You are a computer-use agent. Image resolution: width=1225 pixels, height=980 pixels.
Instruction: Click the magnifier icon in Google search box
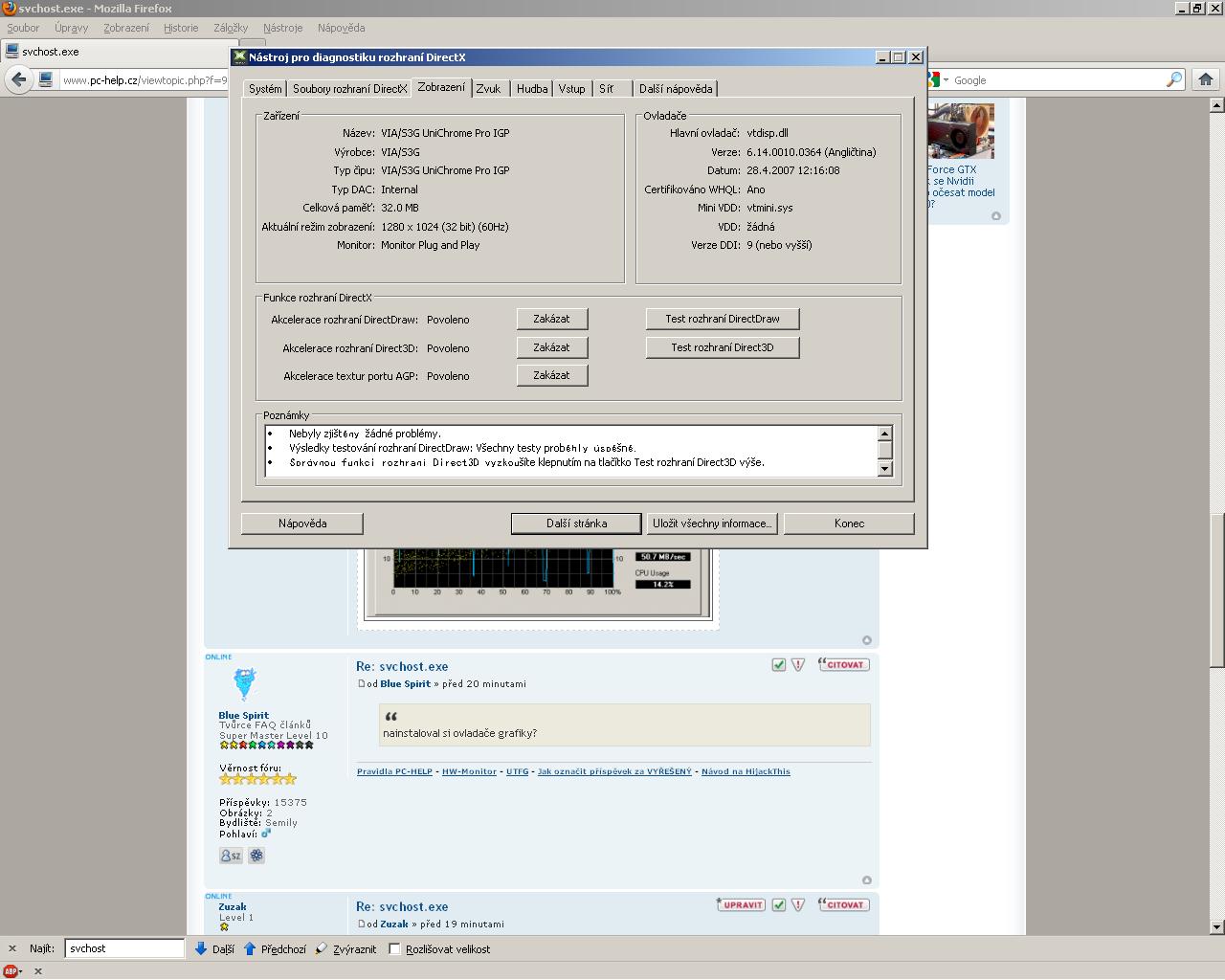pyautogui.click(x=1173, y=80)
